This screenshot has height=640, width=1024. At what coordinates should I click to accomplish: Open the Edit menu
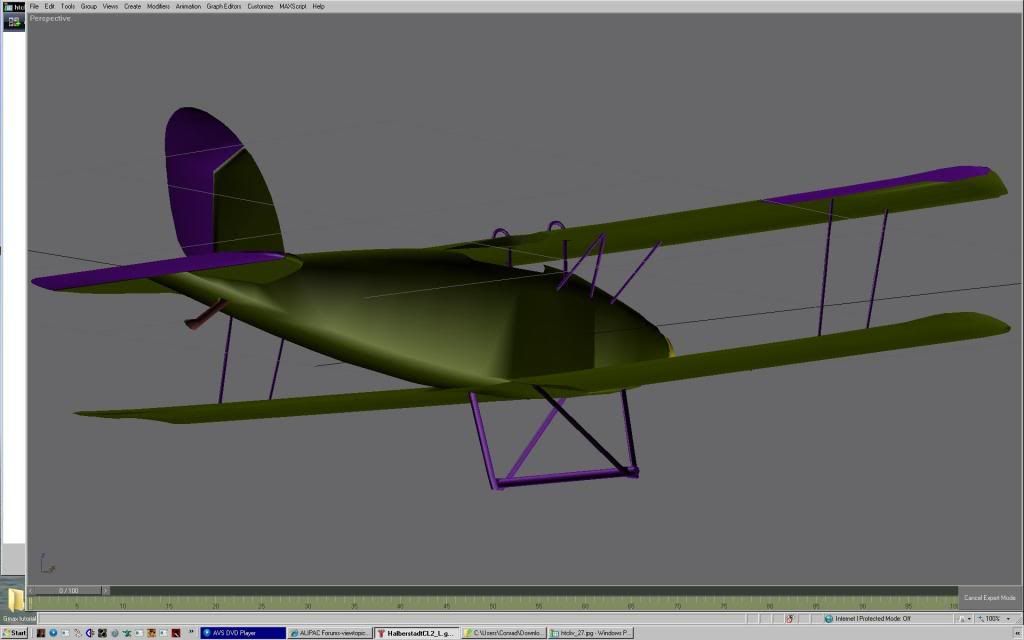point(50,7)
